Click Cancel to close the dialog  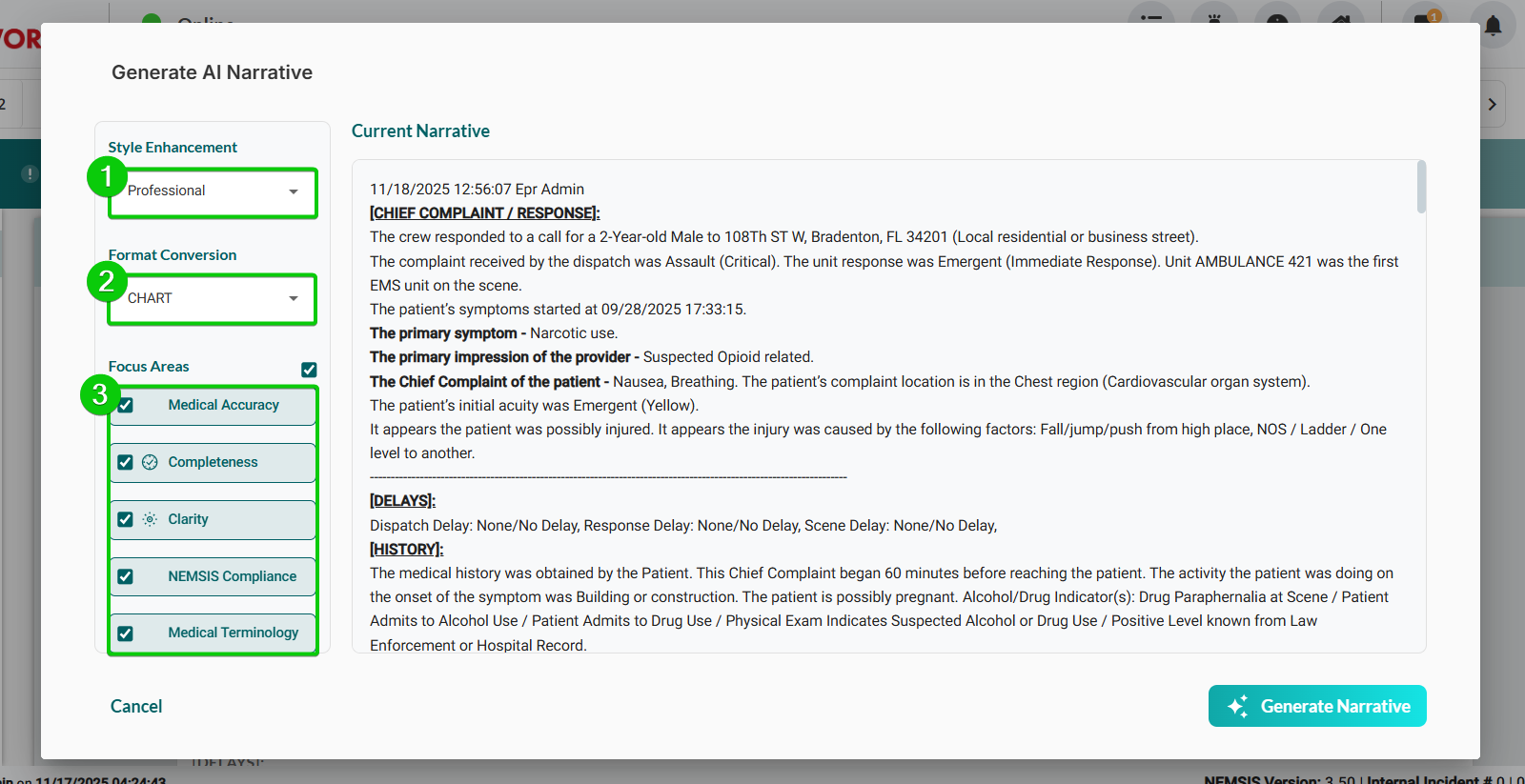pyautogui.click(x=136, y=706)
